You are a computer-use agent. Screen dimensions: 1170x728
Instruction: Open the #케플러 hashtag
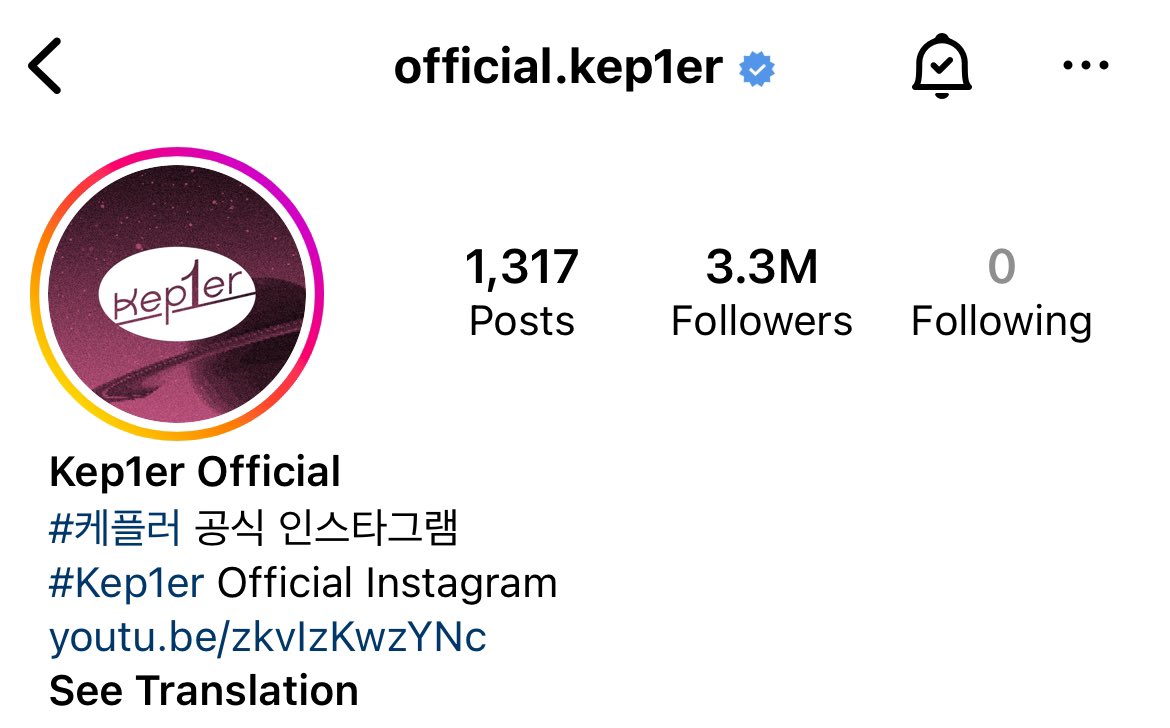tap(115, 528)
